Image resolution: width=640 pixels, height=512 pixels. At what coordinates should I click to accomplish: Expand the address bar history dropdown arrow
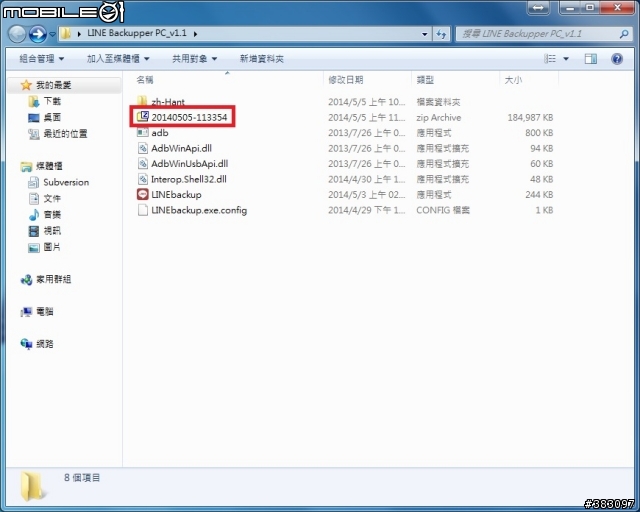point(424,34)
